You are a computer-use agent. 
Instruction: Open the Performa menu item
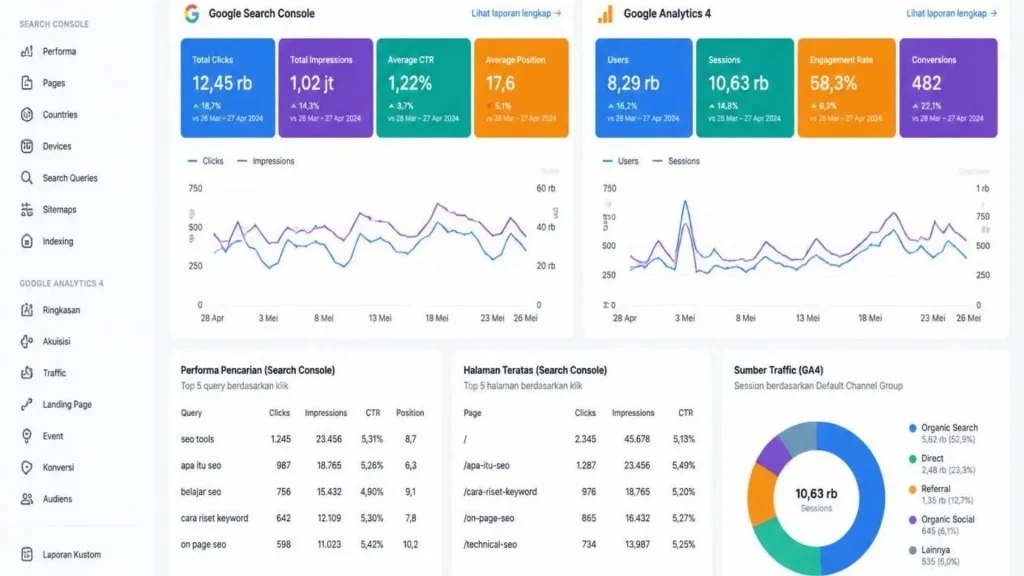pos(59,52)
